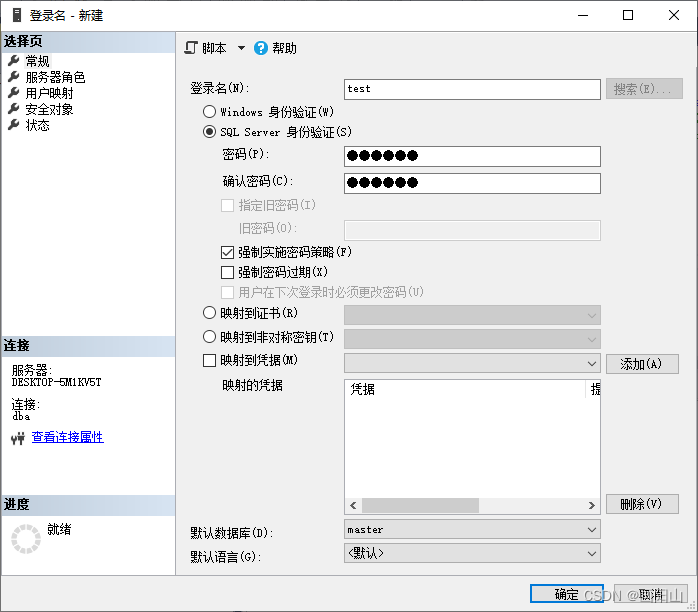Click the wrench icon beside 常规
Screen dimensions: 698x612
click(14, 61)
